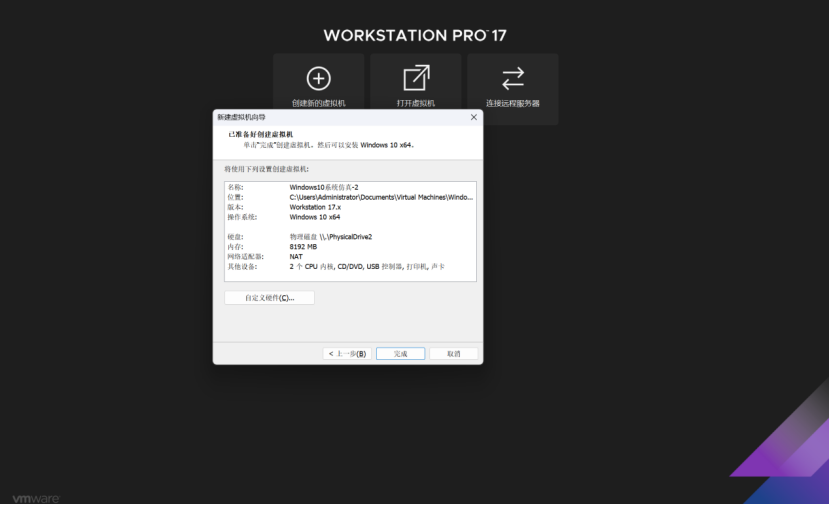
Task: Click 完成 to finish creating the VM
Action: (x=401, y=354)
